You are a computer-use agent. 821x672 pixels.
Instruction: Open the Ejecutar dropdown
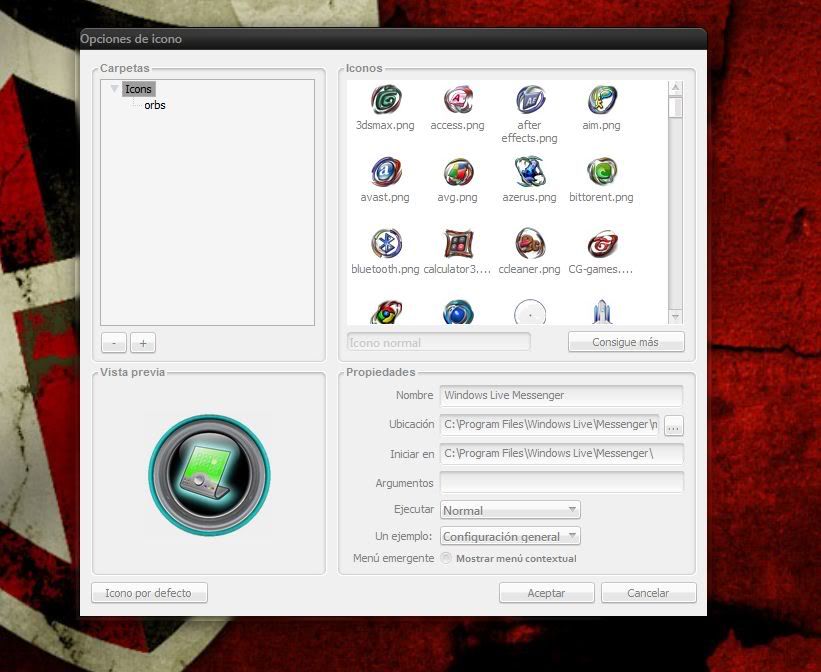pyautogui.click(x=510, y=510)
